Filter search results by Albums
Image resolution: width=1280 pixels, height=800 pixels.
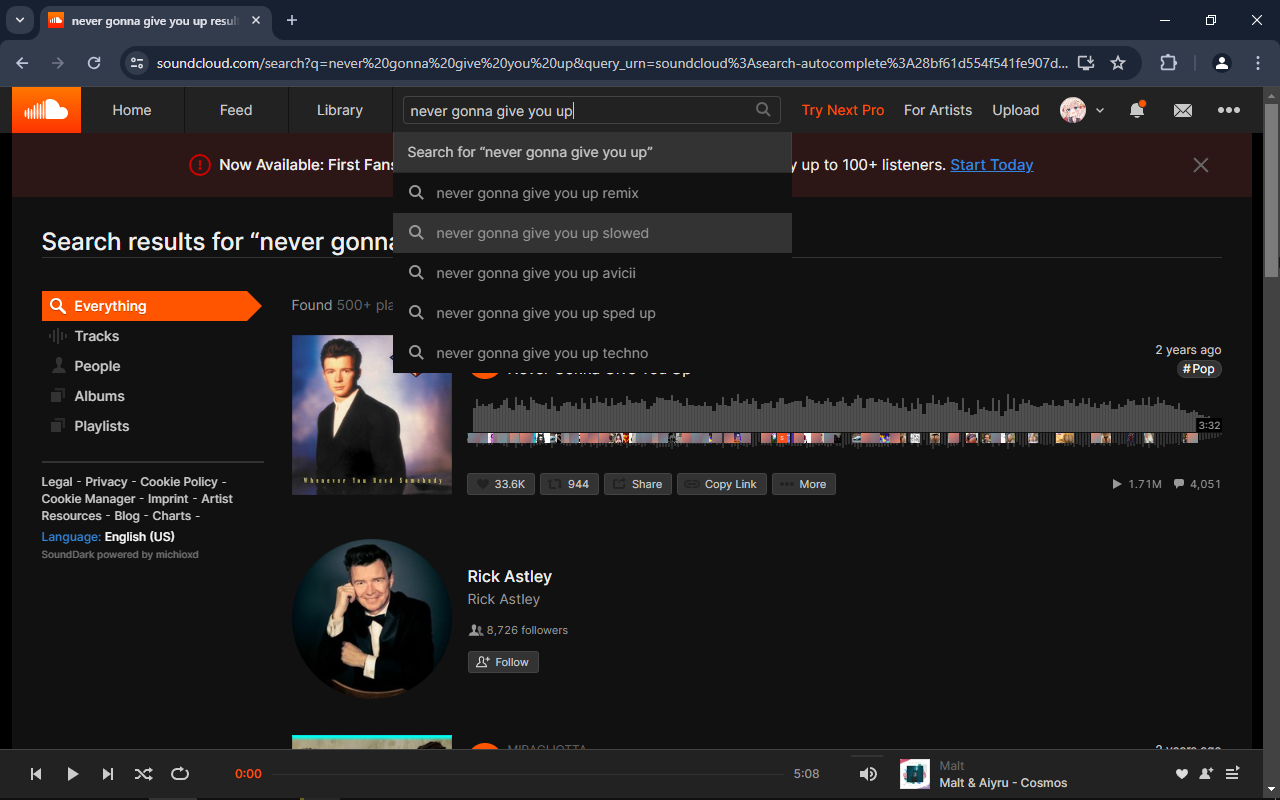click(99, 396)
